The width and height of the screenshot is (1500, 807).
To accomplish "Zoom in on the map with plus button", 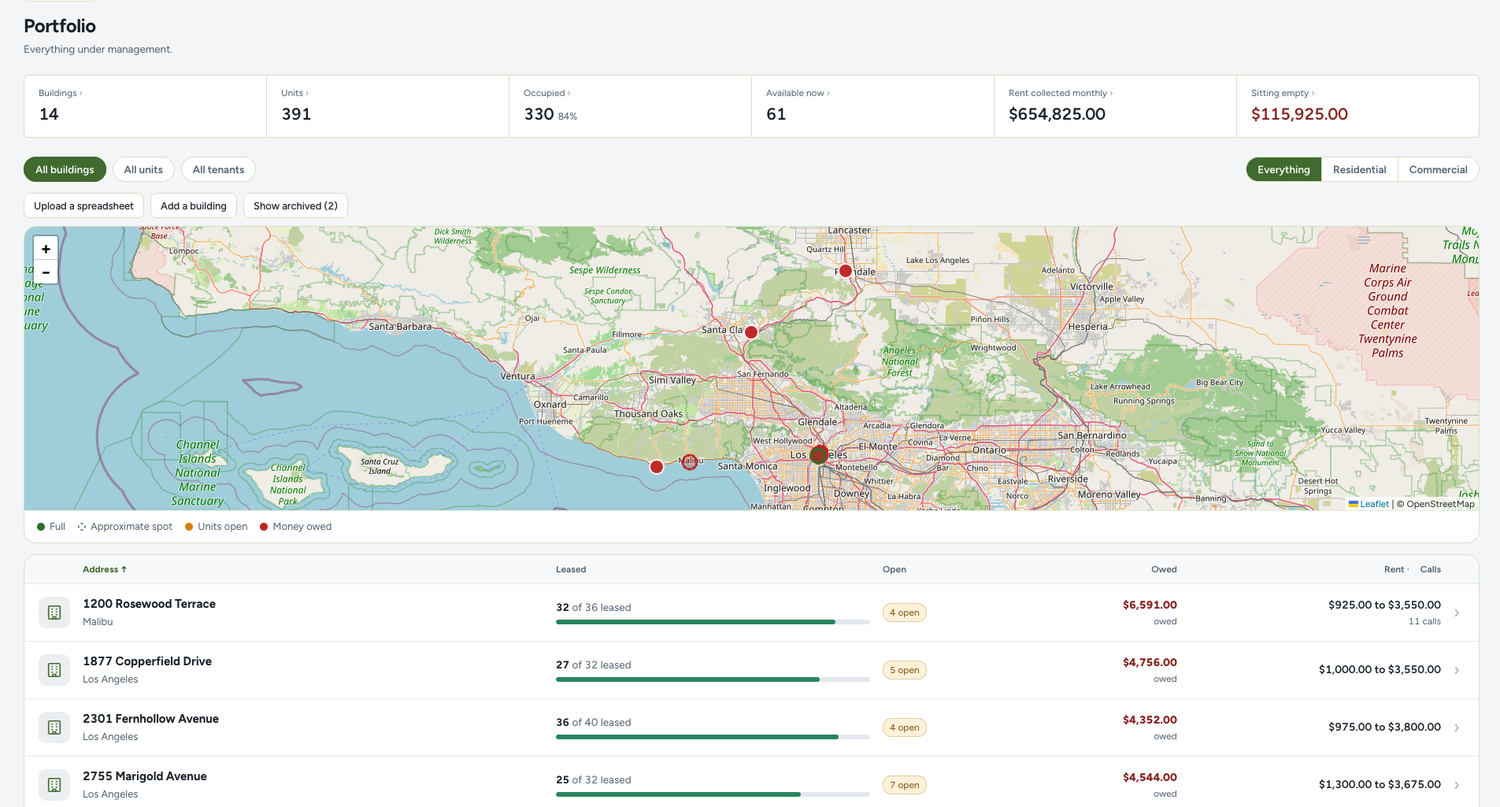I will coord(46,248).
